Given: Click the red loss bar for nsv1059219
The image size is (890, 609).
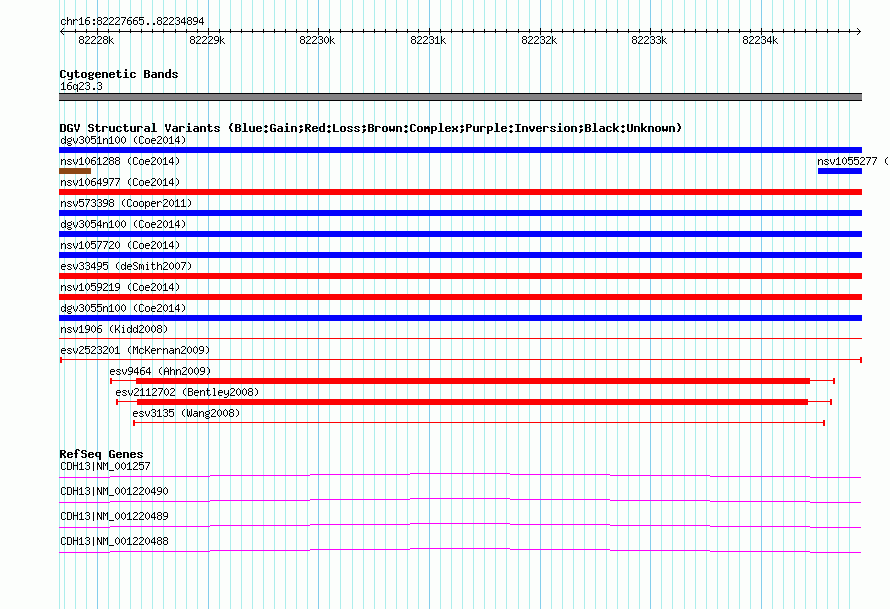Looking at the screenshot, I should click(460, 297).
